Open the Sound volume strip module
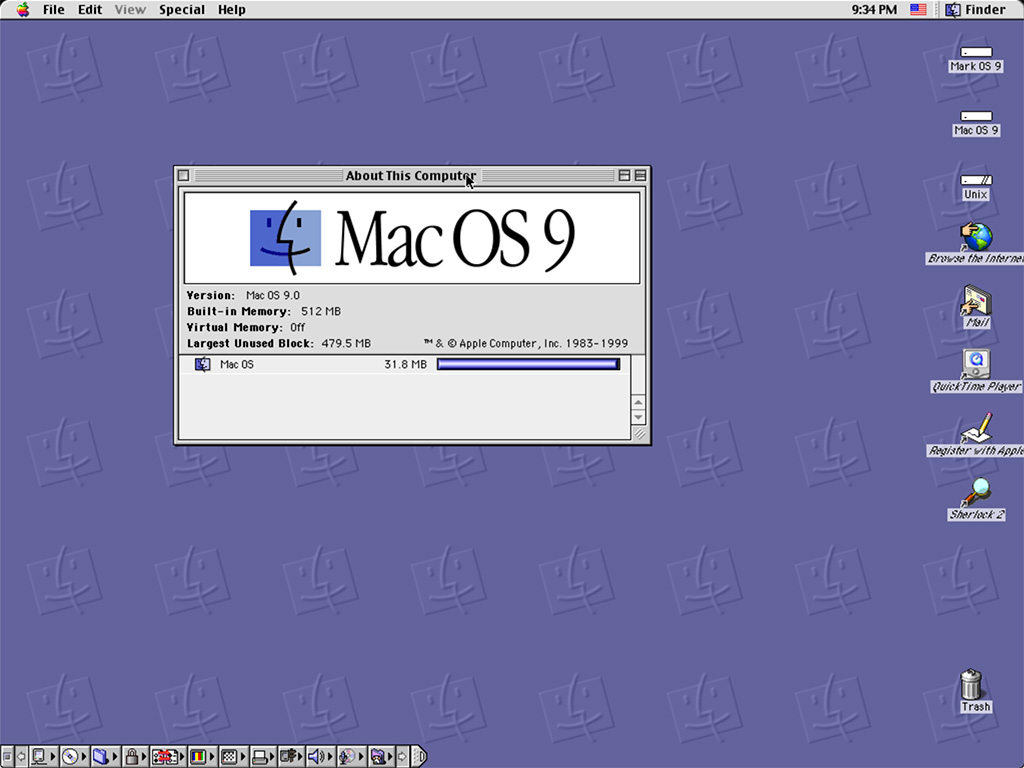 tap(321, 757)
